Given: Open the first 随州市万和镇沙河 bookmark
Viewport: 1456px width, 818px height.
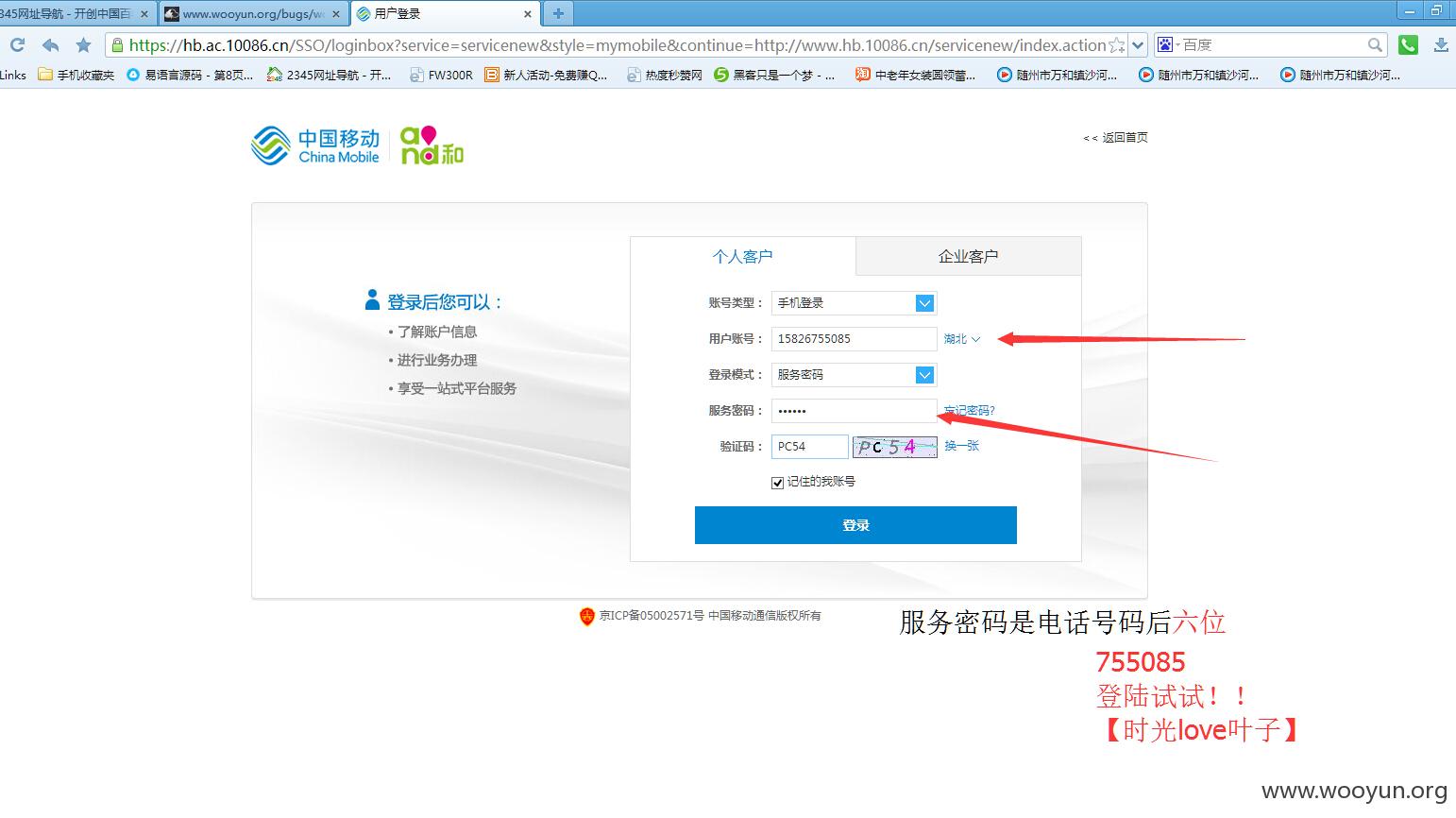Looking at the screenshot, I should click(x=1058, y=75).
